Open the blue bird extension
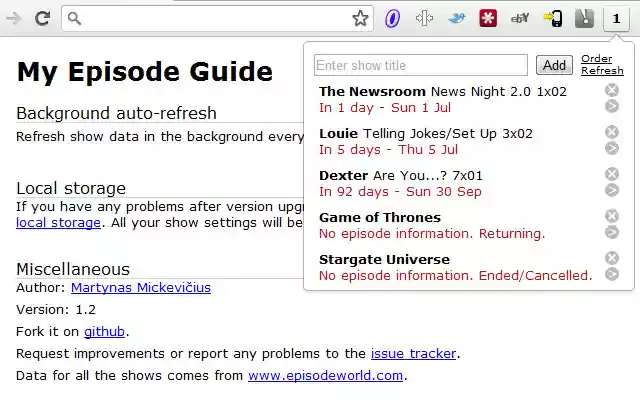This screenshot has height=400, width=640. point(456,18)
